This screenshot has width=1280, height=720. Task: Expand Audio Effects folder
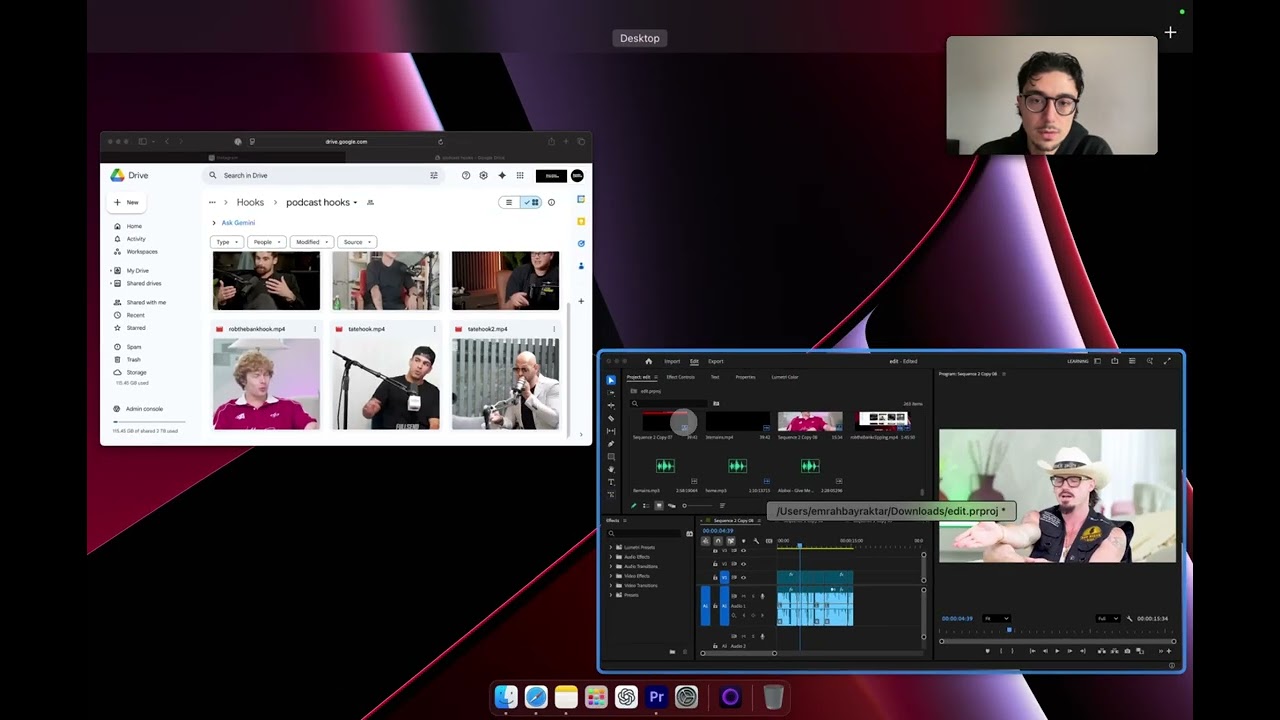(611, 557)
